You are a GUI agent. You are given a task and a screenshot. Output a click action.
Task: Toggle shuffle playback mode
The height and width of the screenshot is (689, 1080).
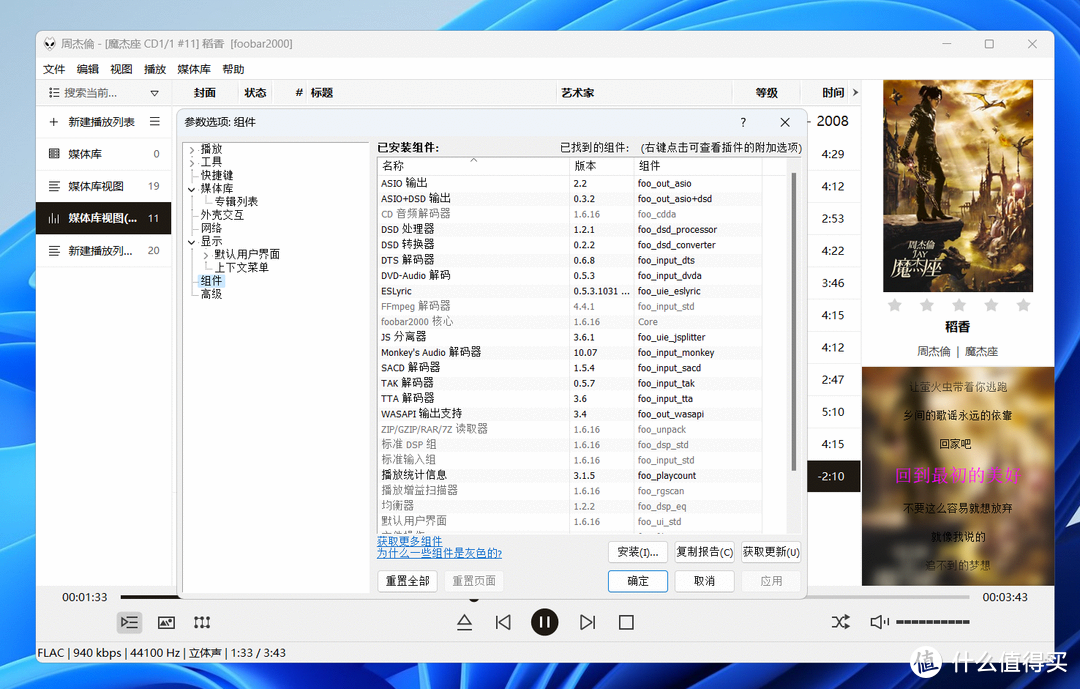[x=840, y=622]
